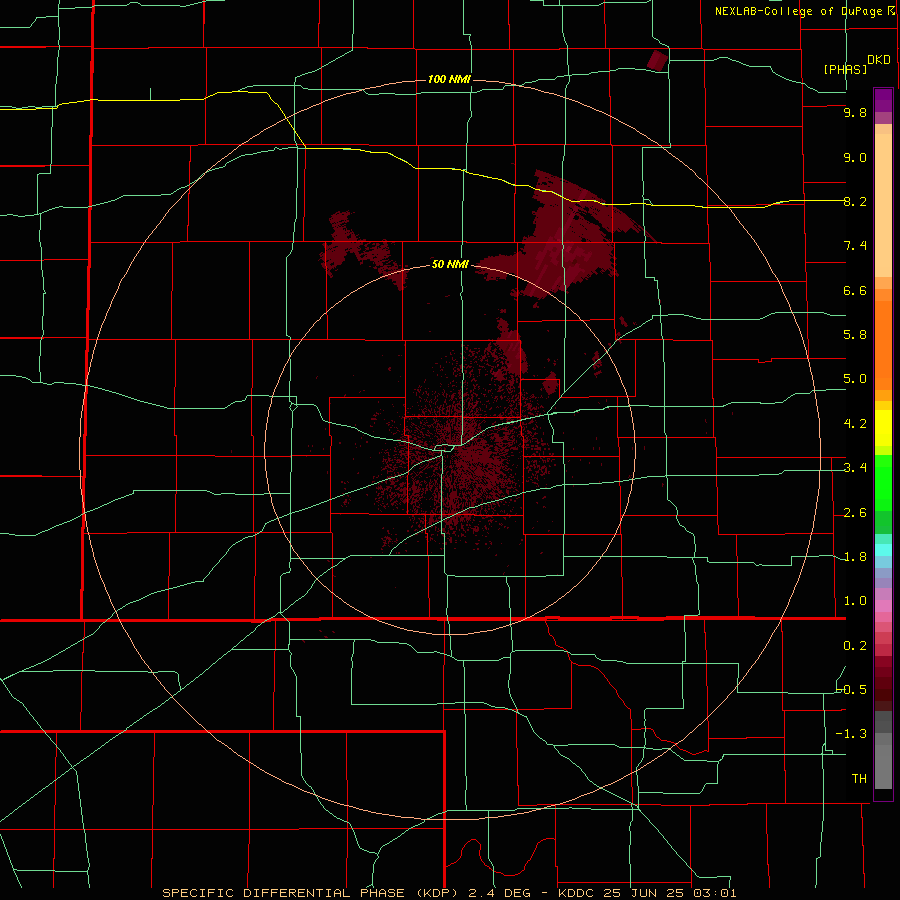Pick the purple segment atop the color bar
The width and height of the screenshot is (900, 900).
coord(883,100)
